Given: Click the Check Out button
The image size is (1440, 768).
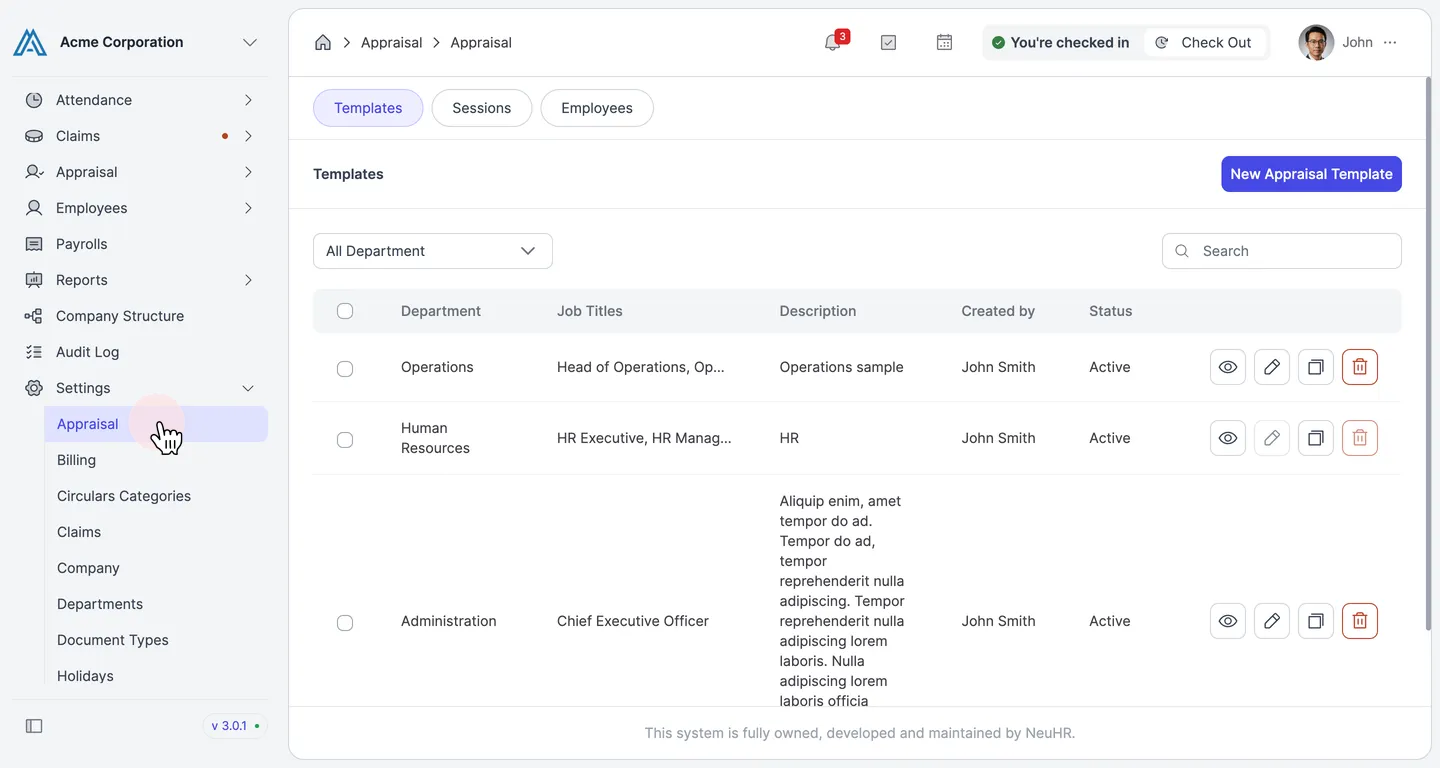Looking at the screenshot, I should point(1204,42).
